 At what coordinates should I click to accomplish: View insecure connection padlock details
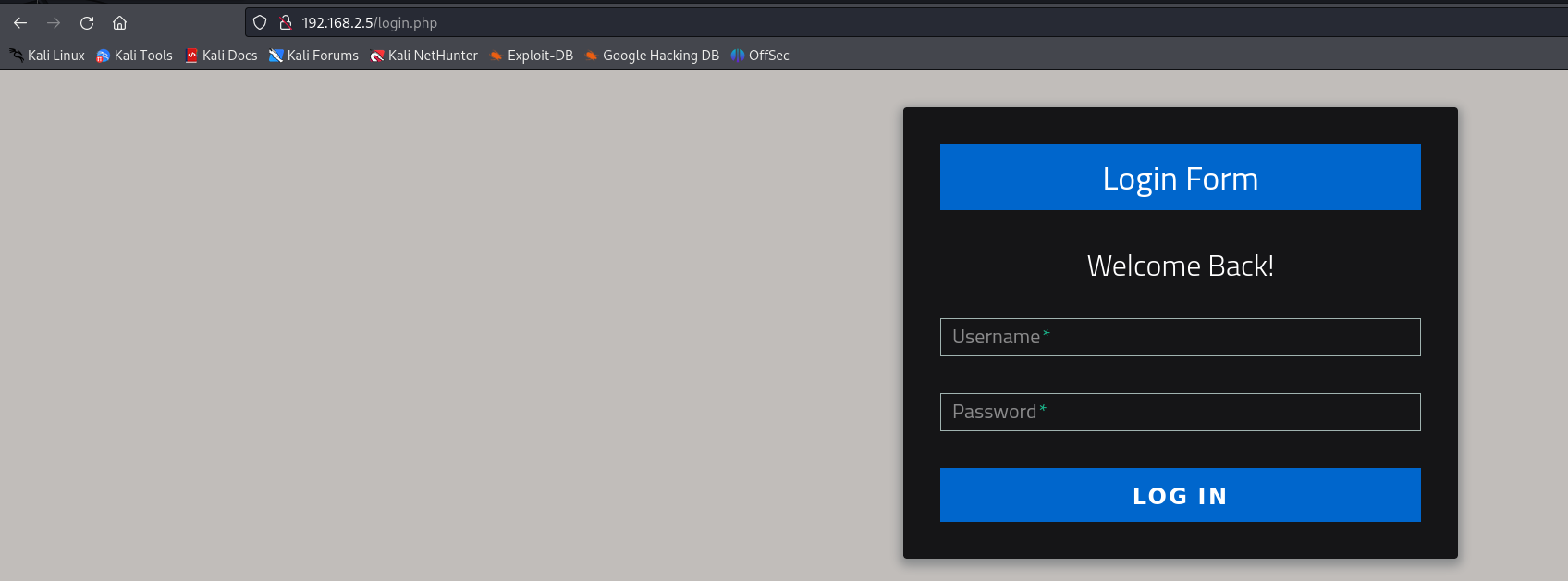click(x=286, y=23)
